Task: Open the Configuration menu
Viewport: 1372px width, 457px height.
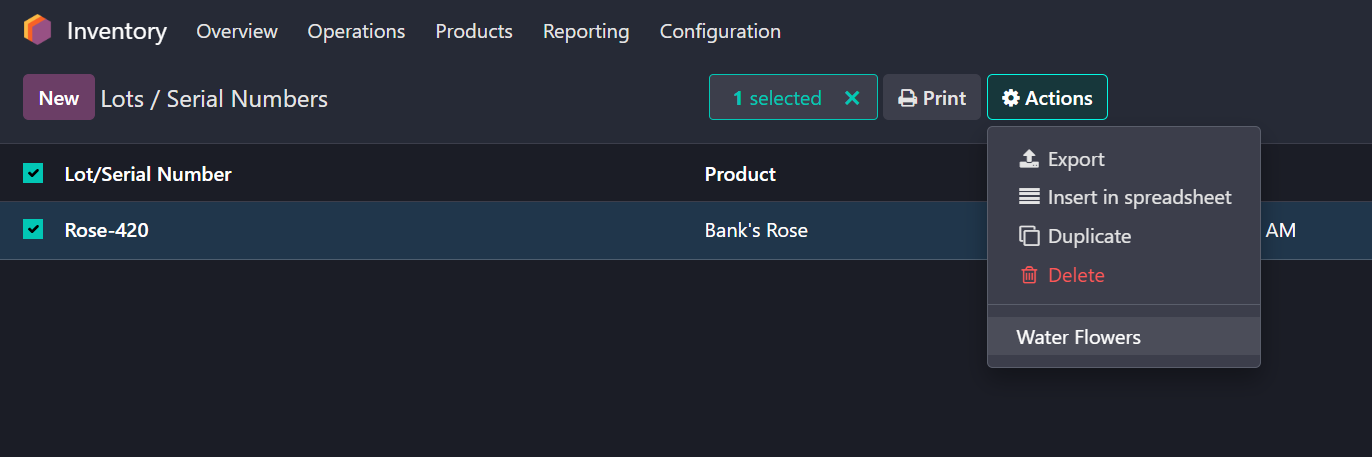Action: click(720, 31)
